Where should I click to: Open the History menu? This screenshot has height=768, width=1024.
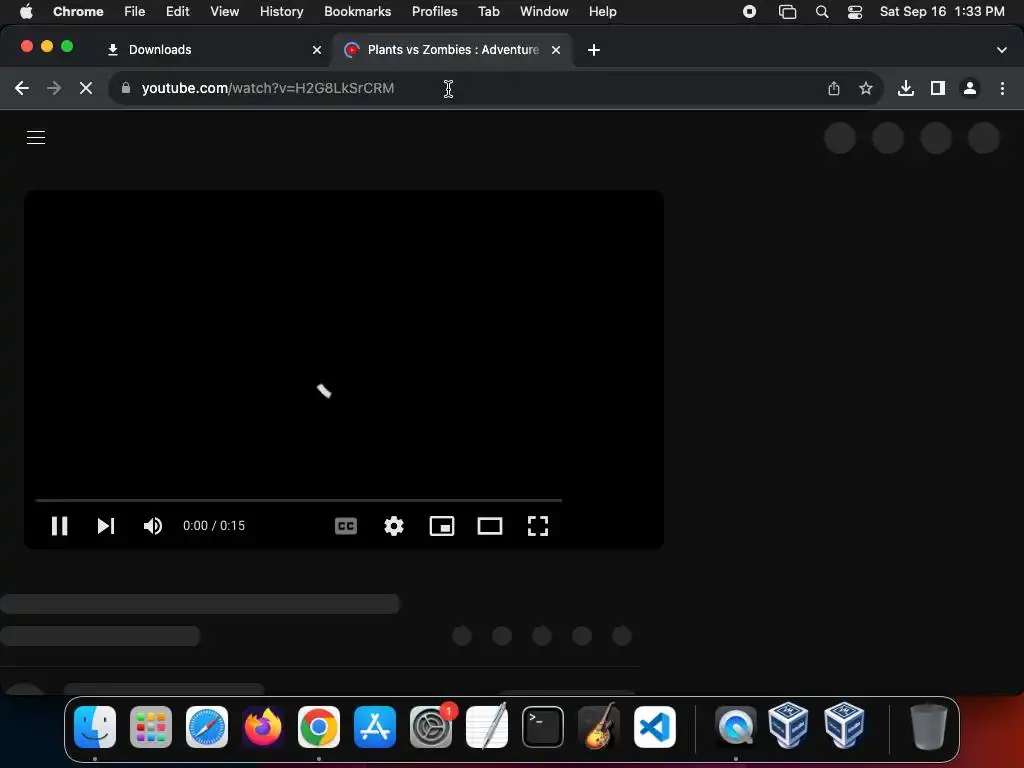(281, 11)
